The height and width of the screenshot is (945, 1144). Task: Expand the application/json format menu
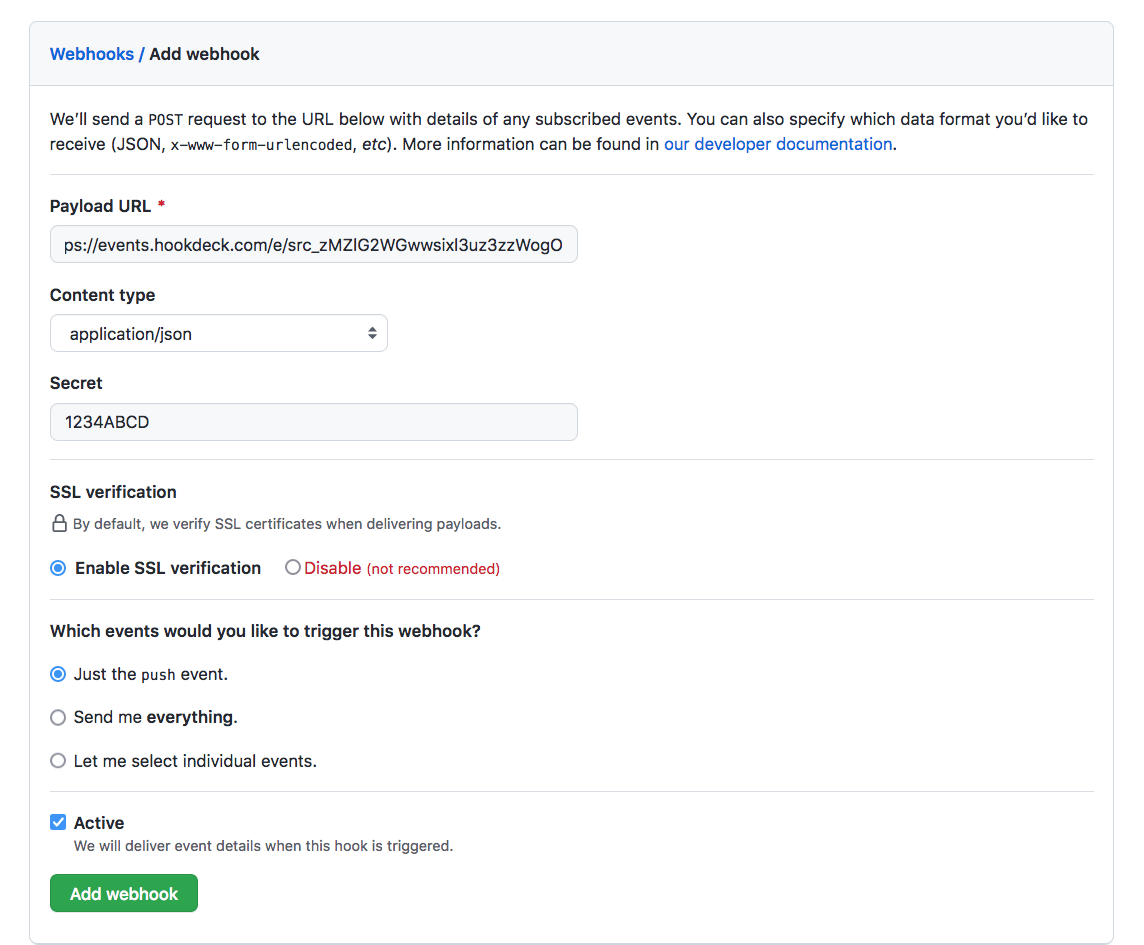pos(218,332)
